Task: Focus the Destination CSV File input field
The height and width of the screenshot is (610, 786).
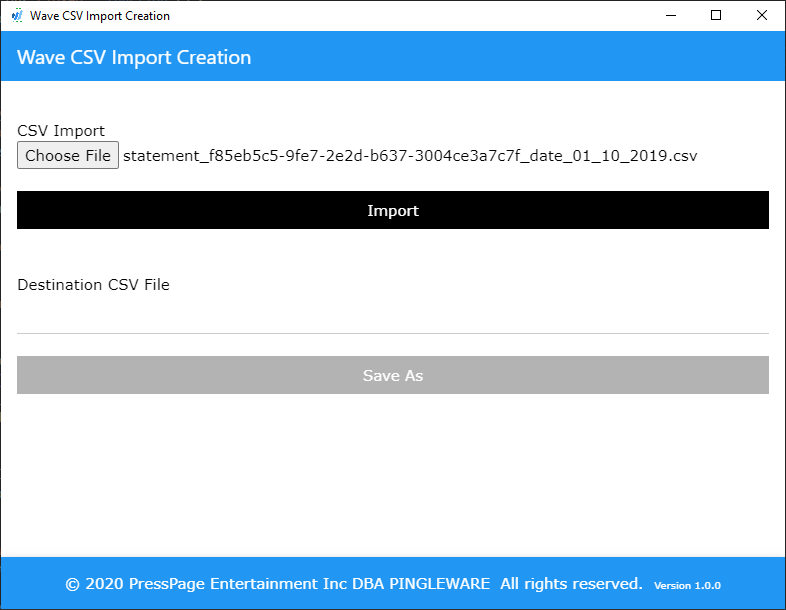Action: click(x=393, y=318)
